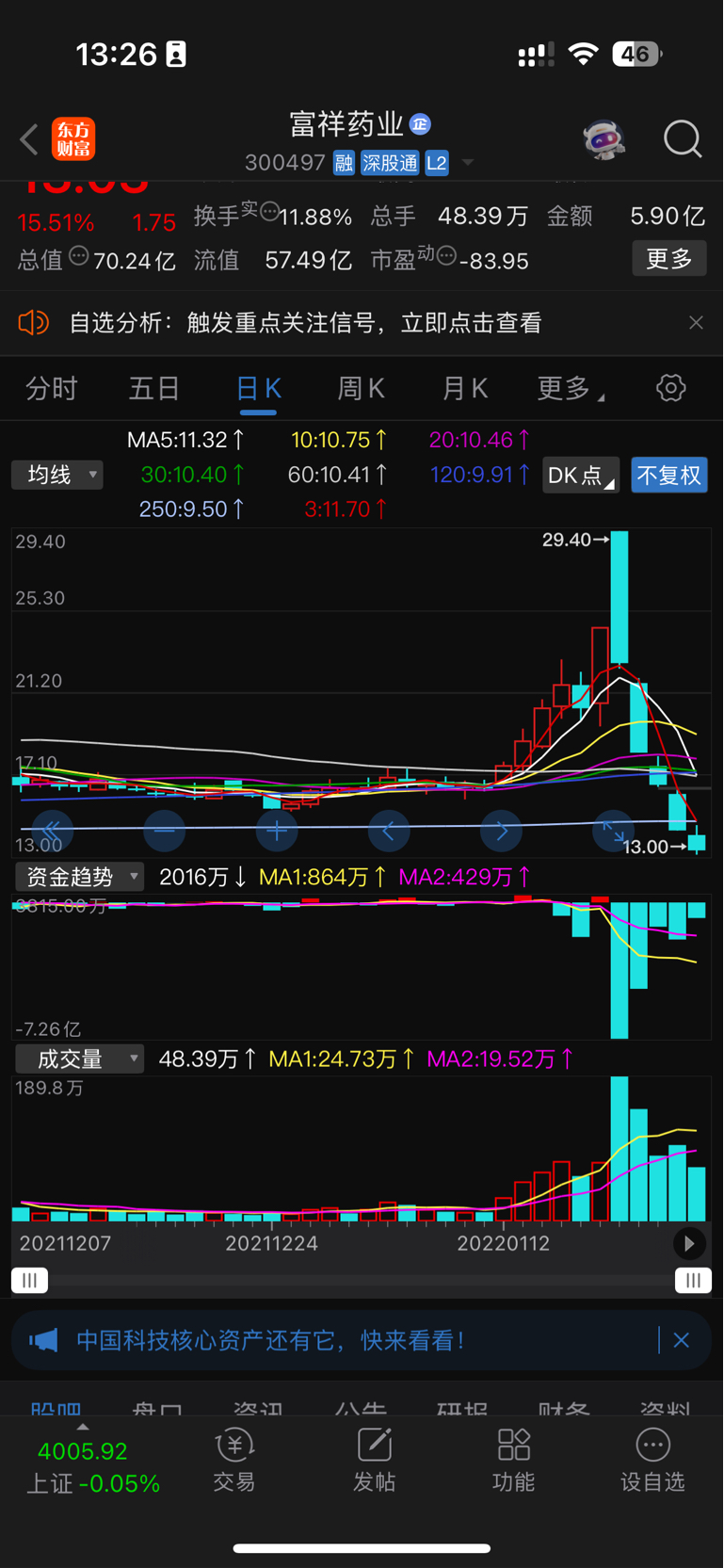Select the 日K chart tab
Screen dimensions: 724x1568
coord(258,388)
